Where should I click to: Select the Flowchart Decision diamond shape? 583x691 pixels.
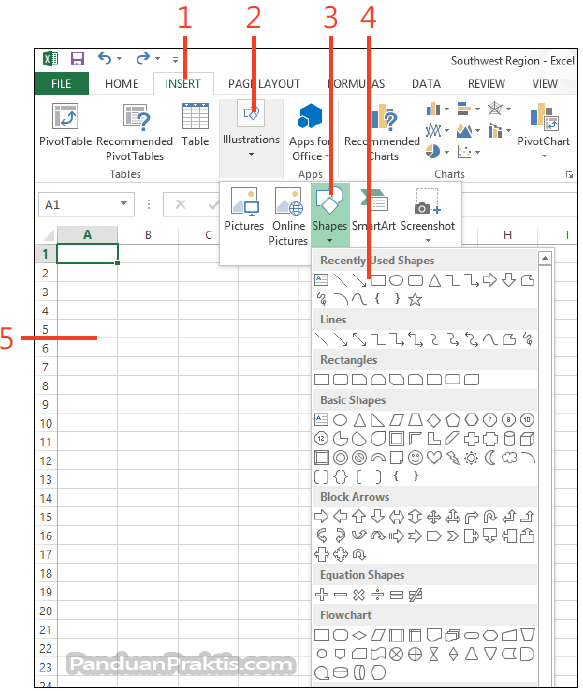(359, 635)
